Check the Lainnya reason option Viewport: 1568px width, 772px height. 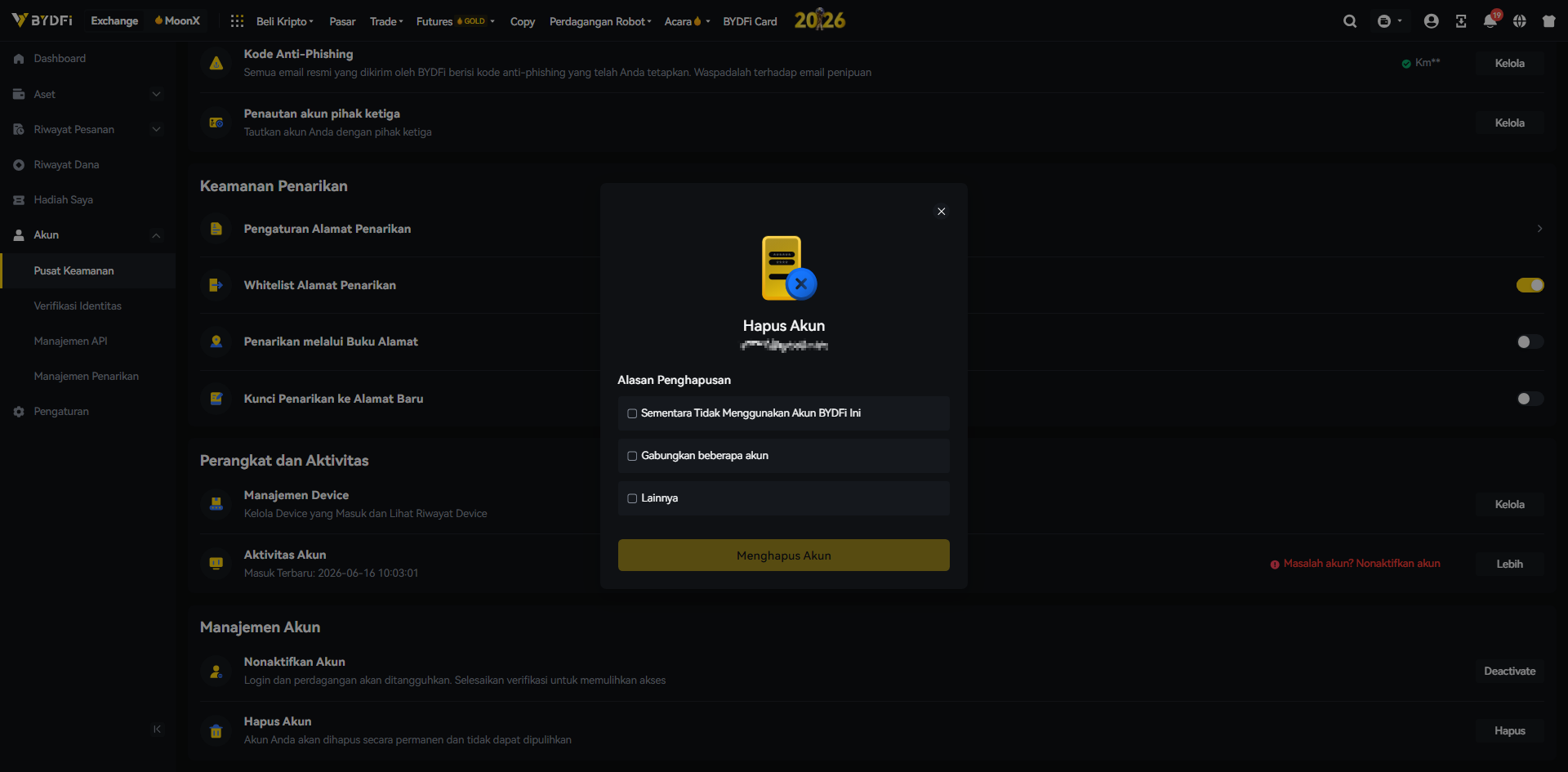632,498
